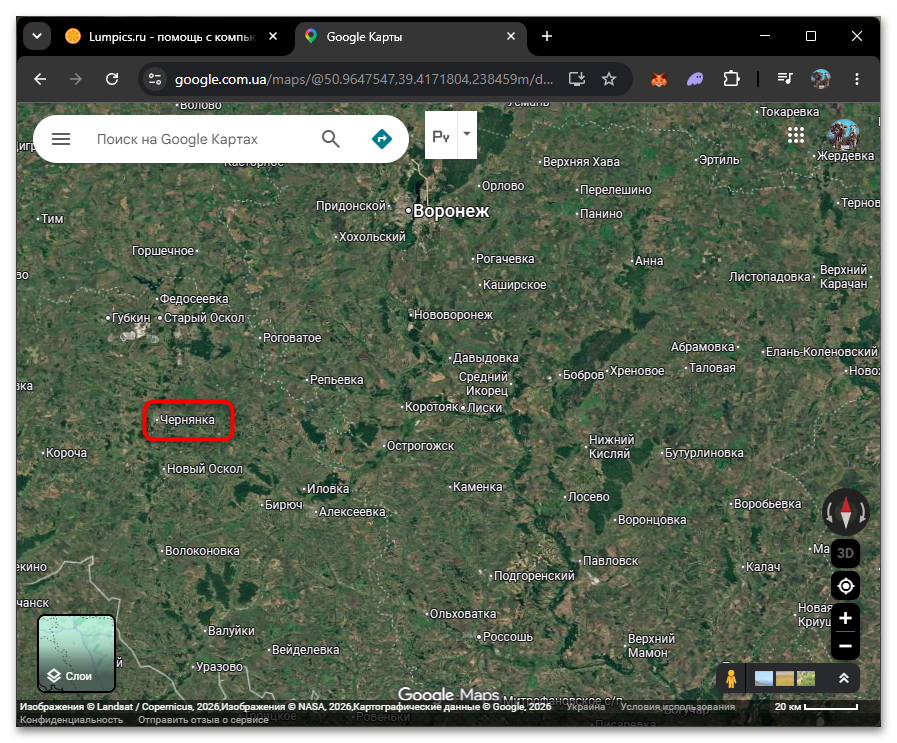Image resolution: width=897 pixels, height=743 pixels.
Task: Show your location with the target icon
Action: click(x=846, y=586)
